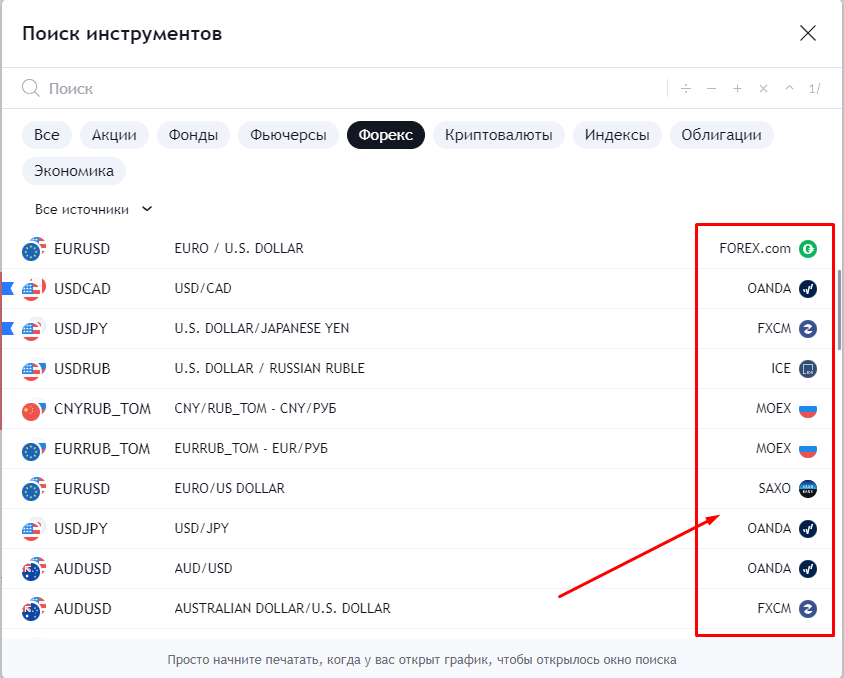The width and height of the screenshot is (844, 678).
Task: Click the search magnifier icon
Action: pos(31,88)
